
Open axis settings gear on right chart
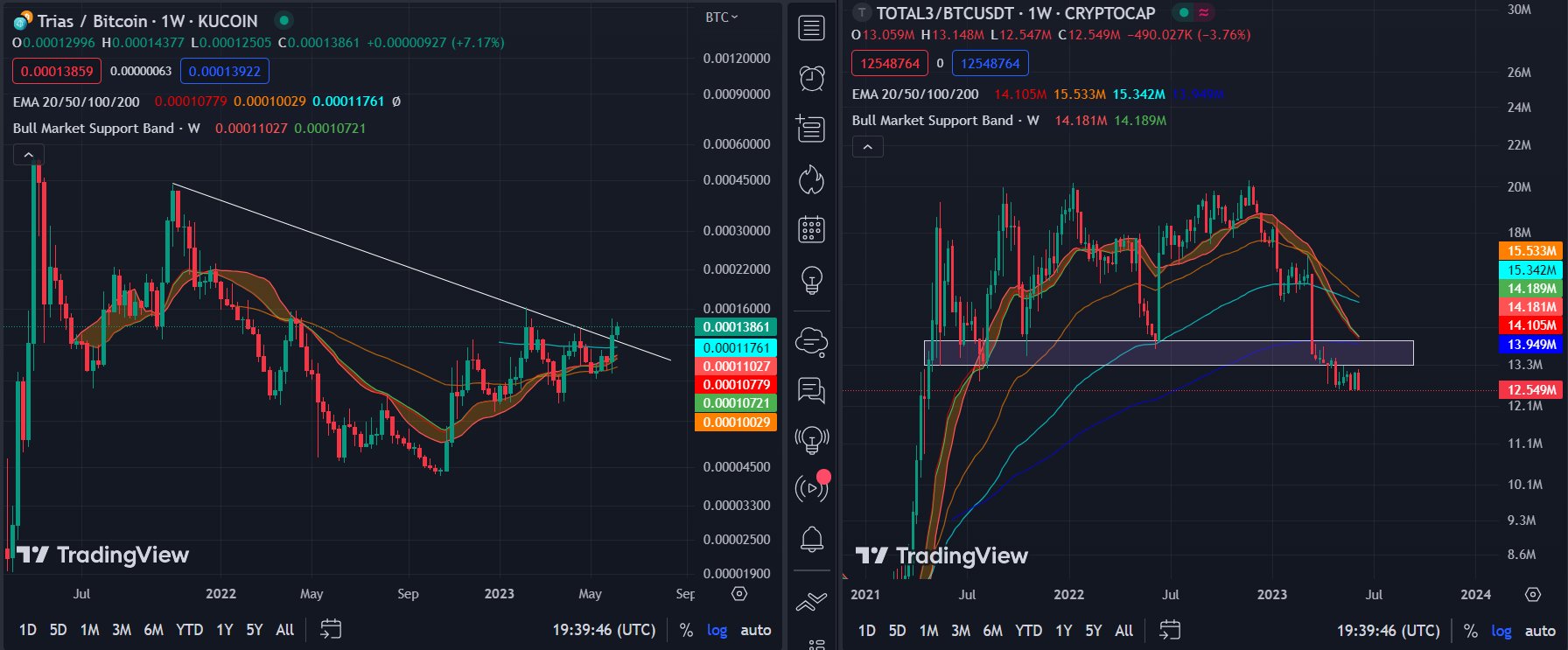pos(1533,594)
